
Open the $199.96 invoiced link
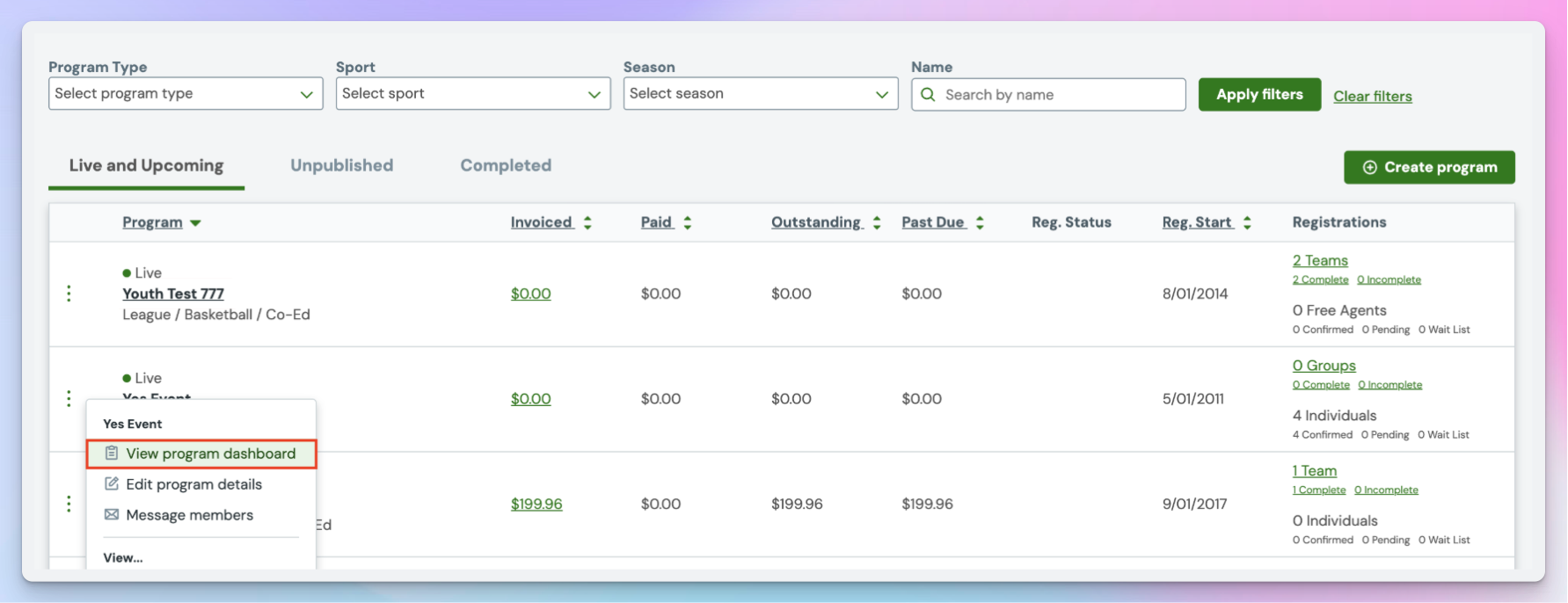pyautogui.click(x=536, y=504)
